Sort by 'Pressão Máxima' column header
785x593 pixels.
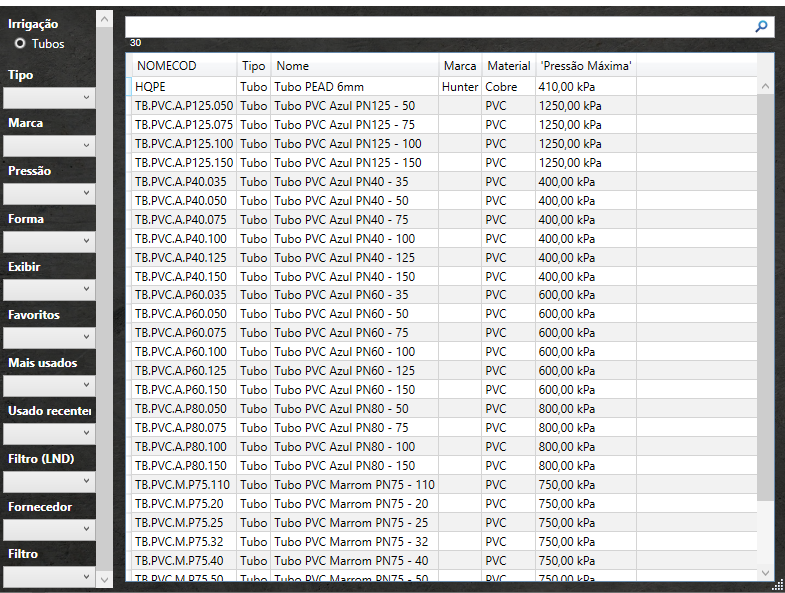586,66
